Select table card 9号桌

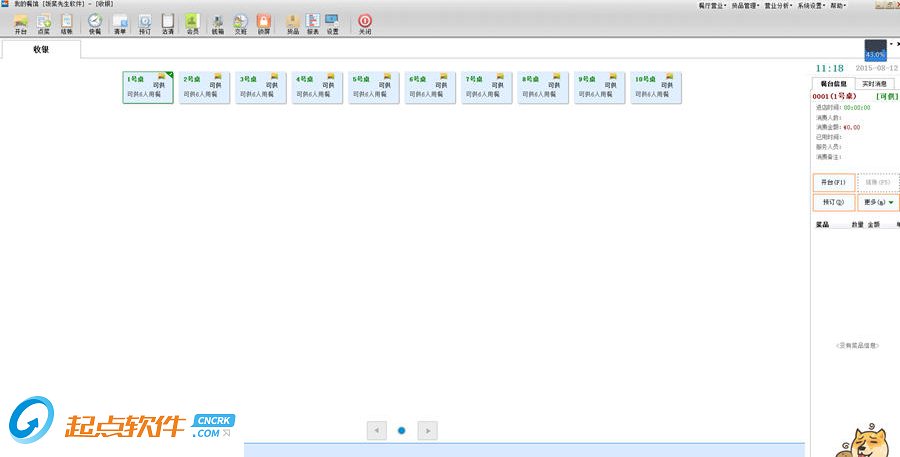600,87
